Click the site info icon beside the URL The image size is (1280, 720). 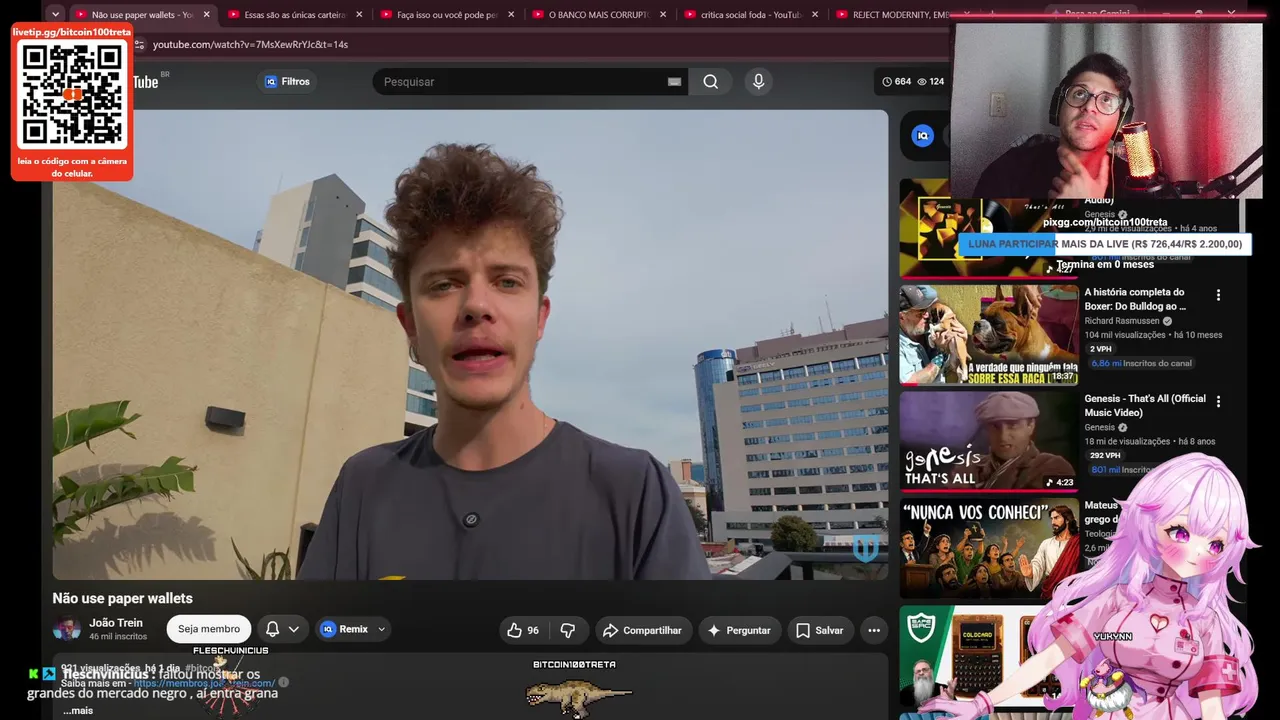click(139, 45)
